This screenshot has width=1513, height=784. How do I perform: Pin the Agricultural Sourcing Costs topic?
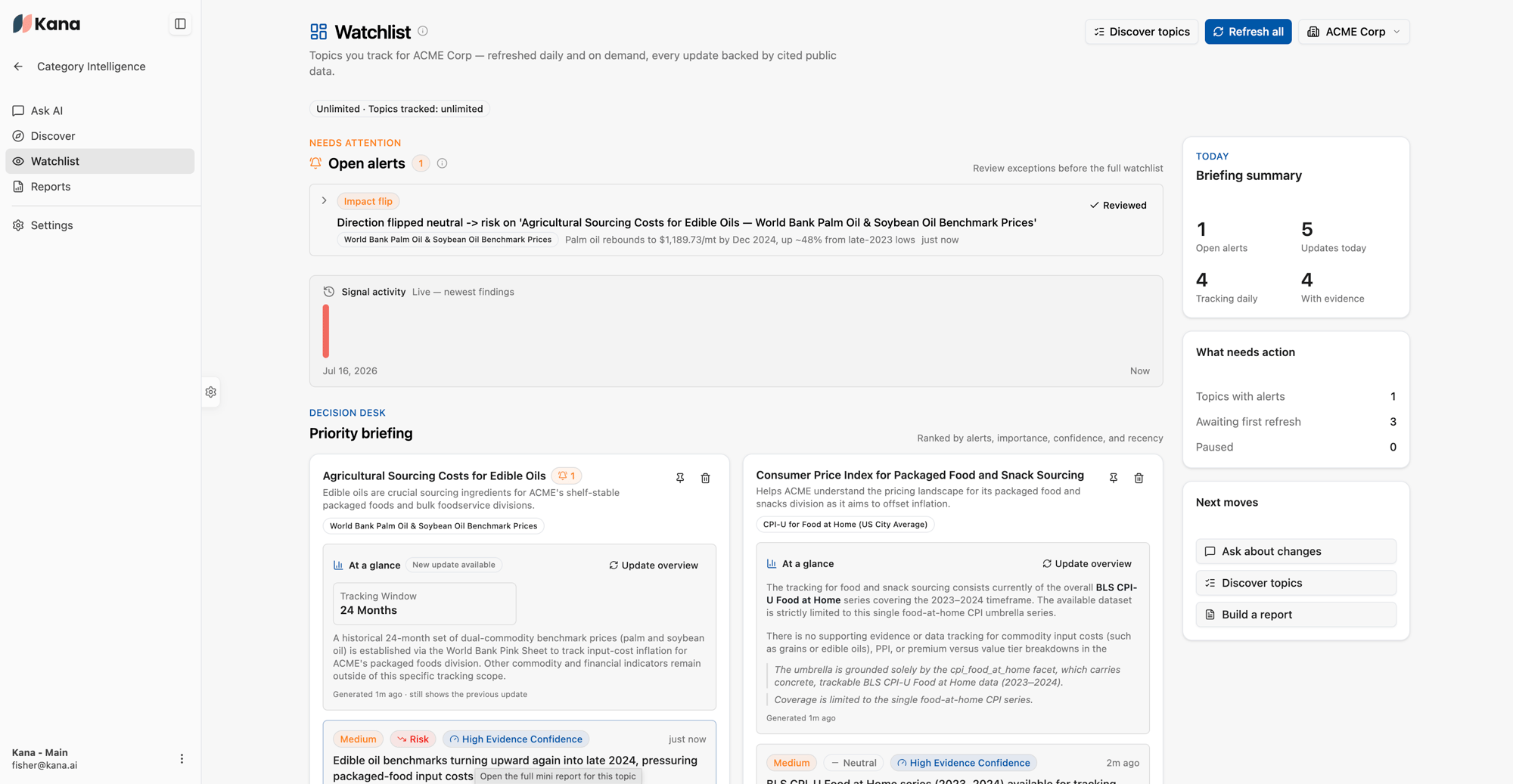(x=680, y=478)
